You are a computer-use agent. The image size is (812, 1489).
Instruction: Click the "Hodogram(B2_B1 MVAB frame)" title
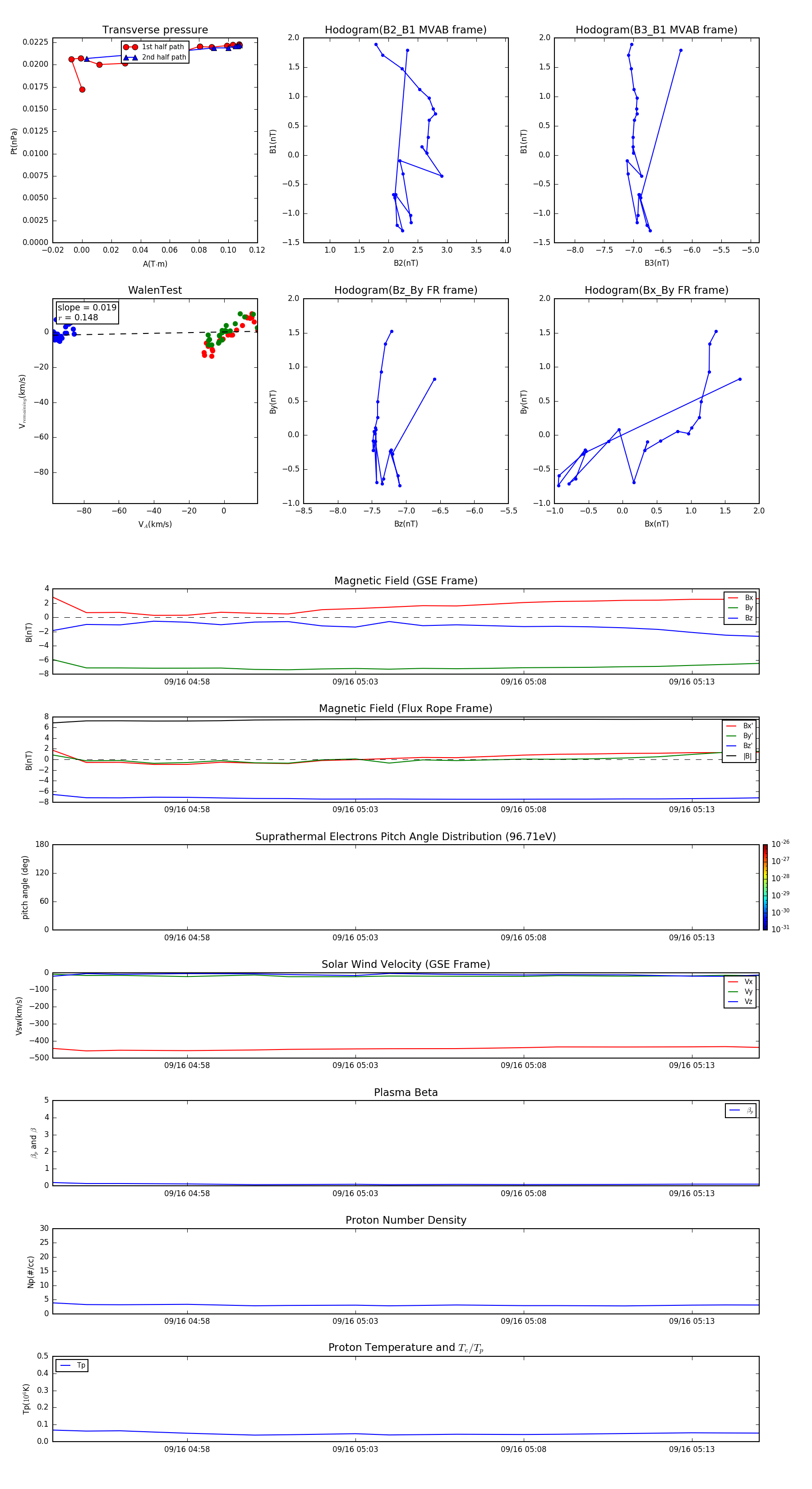tap(406, 30)
